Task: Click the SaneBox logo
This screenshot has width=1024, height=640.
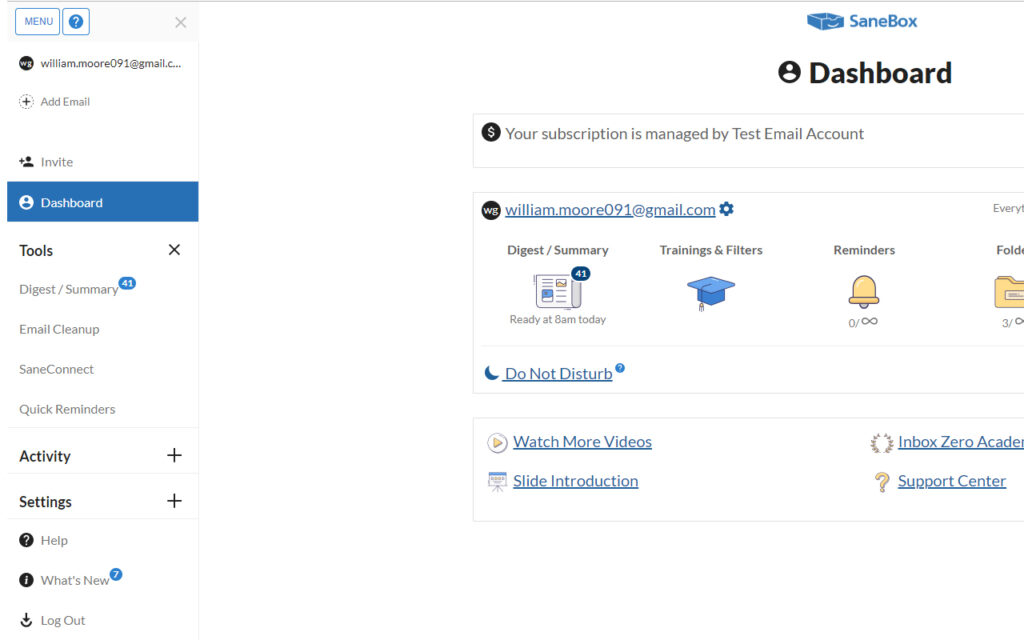Action: (x=862, y=20)
